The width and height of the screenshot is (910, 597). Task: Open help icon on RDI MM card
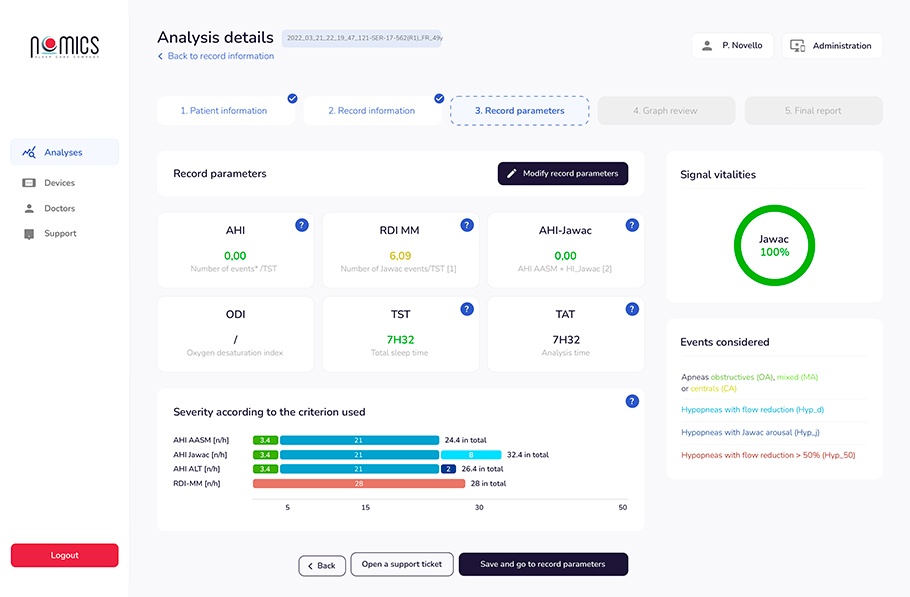click(466, 225)
